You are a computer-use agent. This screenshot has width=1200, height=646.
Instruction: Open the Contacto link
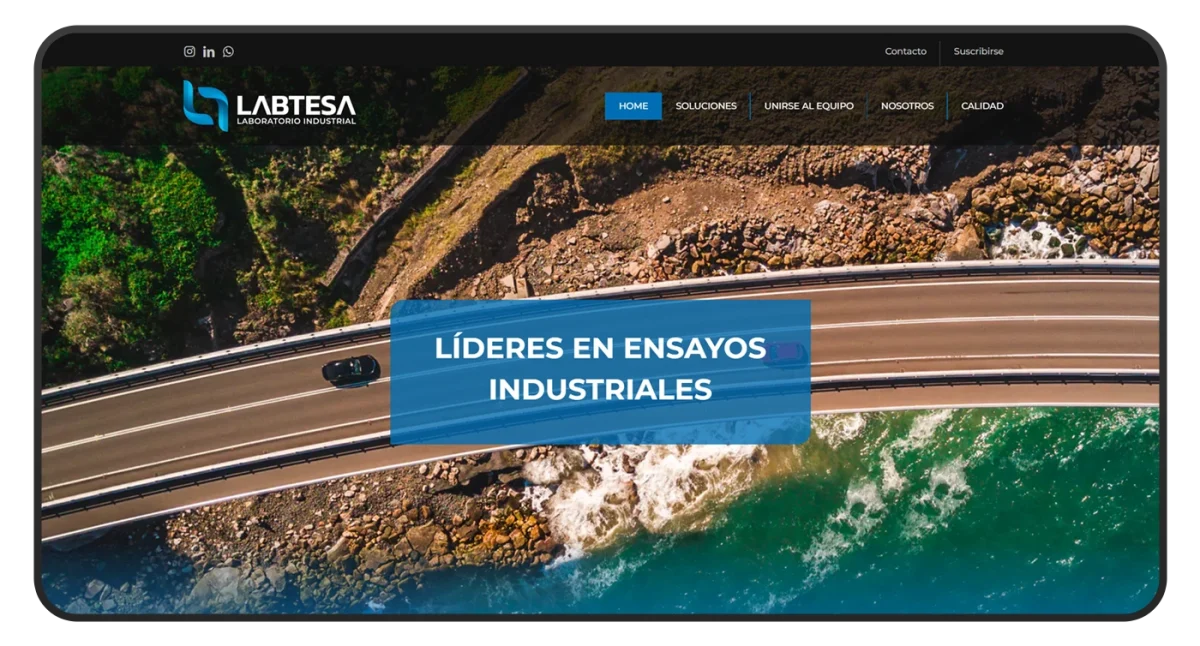tap(905, 51)
